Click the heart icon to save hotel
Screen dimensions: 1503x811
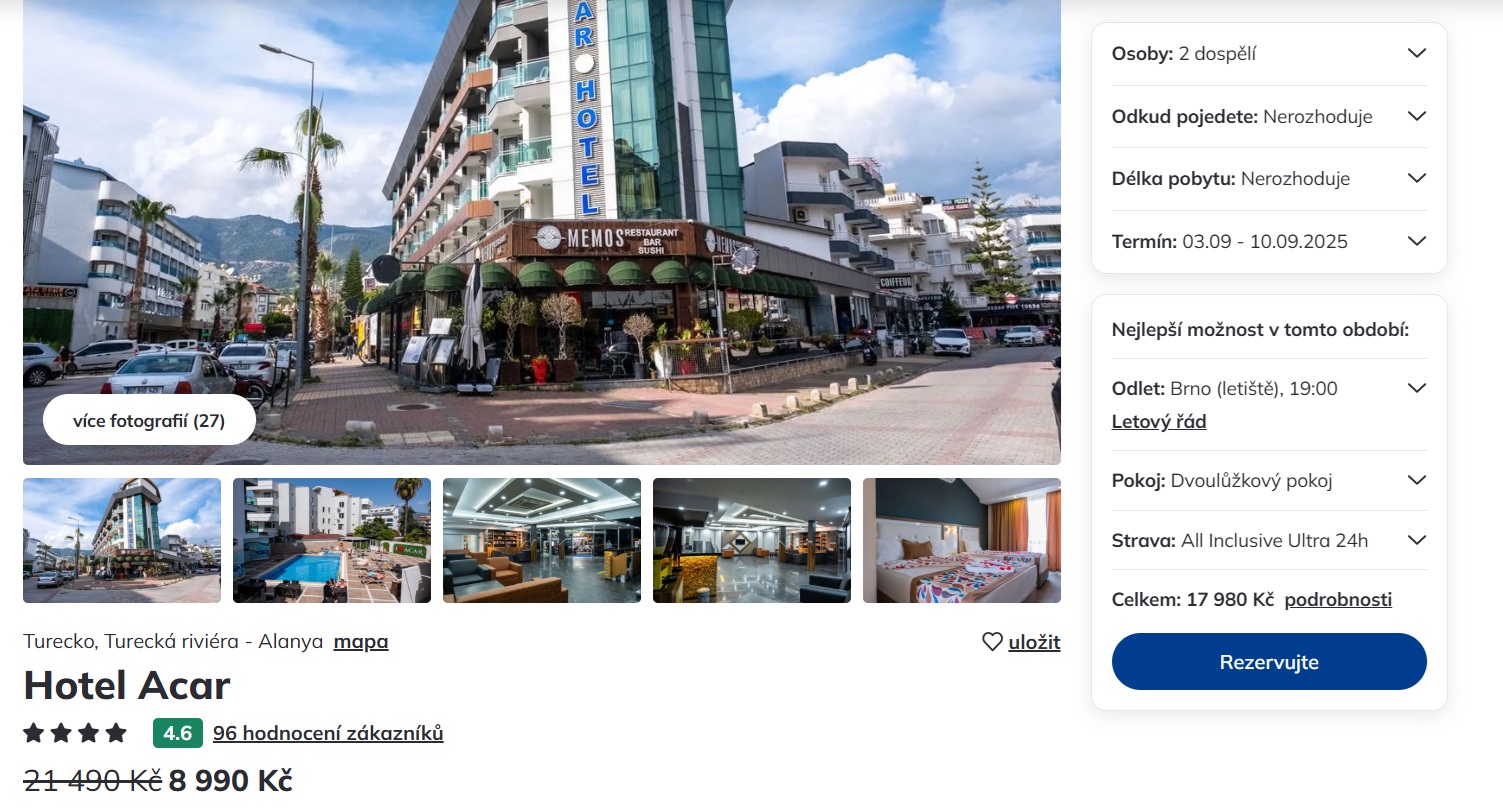pyautogui.click(x=992, y=642)
